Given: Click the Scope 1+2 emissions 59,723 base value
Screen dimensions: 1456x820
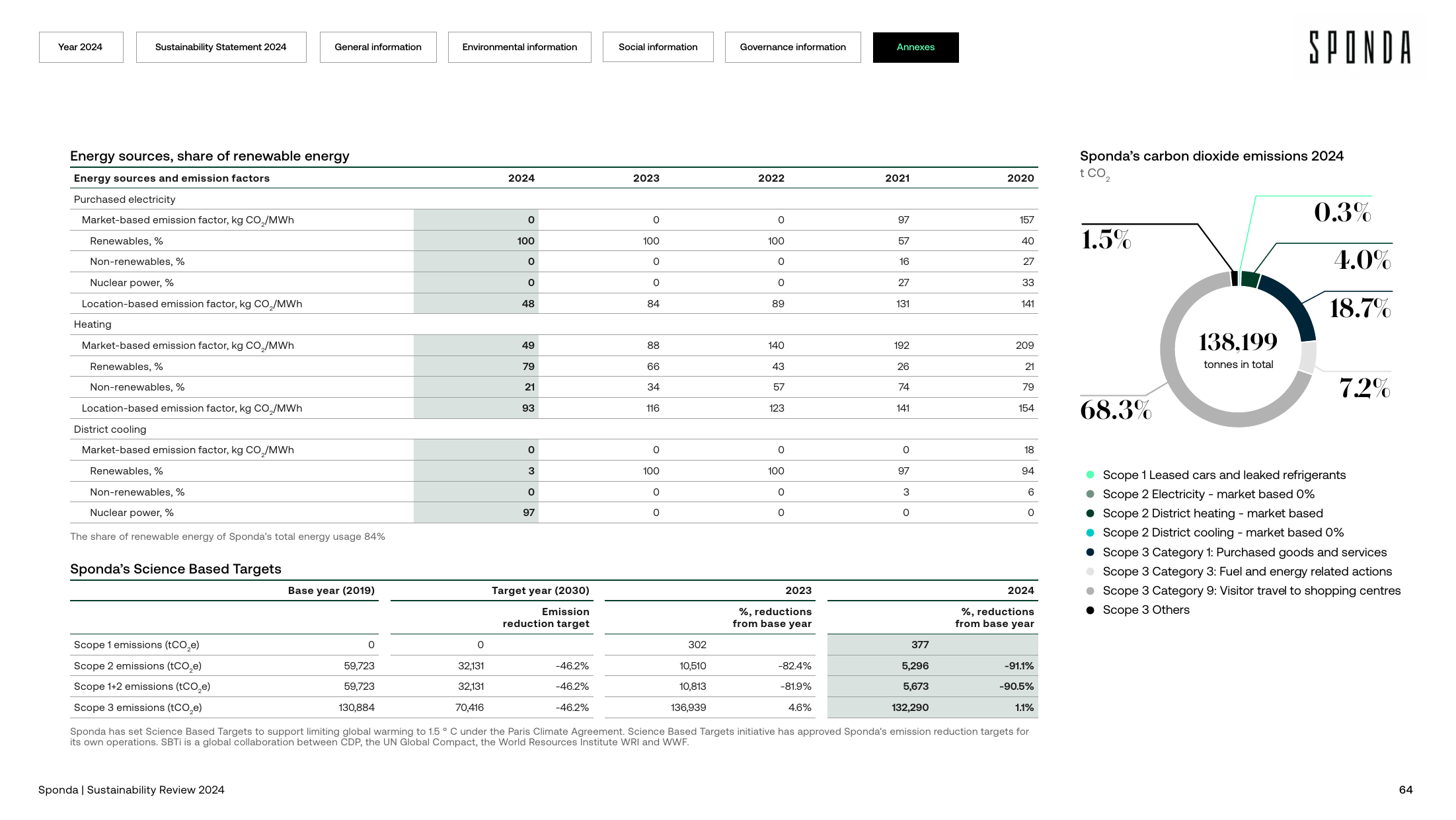Looking at the screenshot, I should [x=359, y=687].
